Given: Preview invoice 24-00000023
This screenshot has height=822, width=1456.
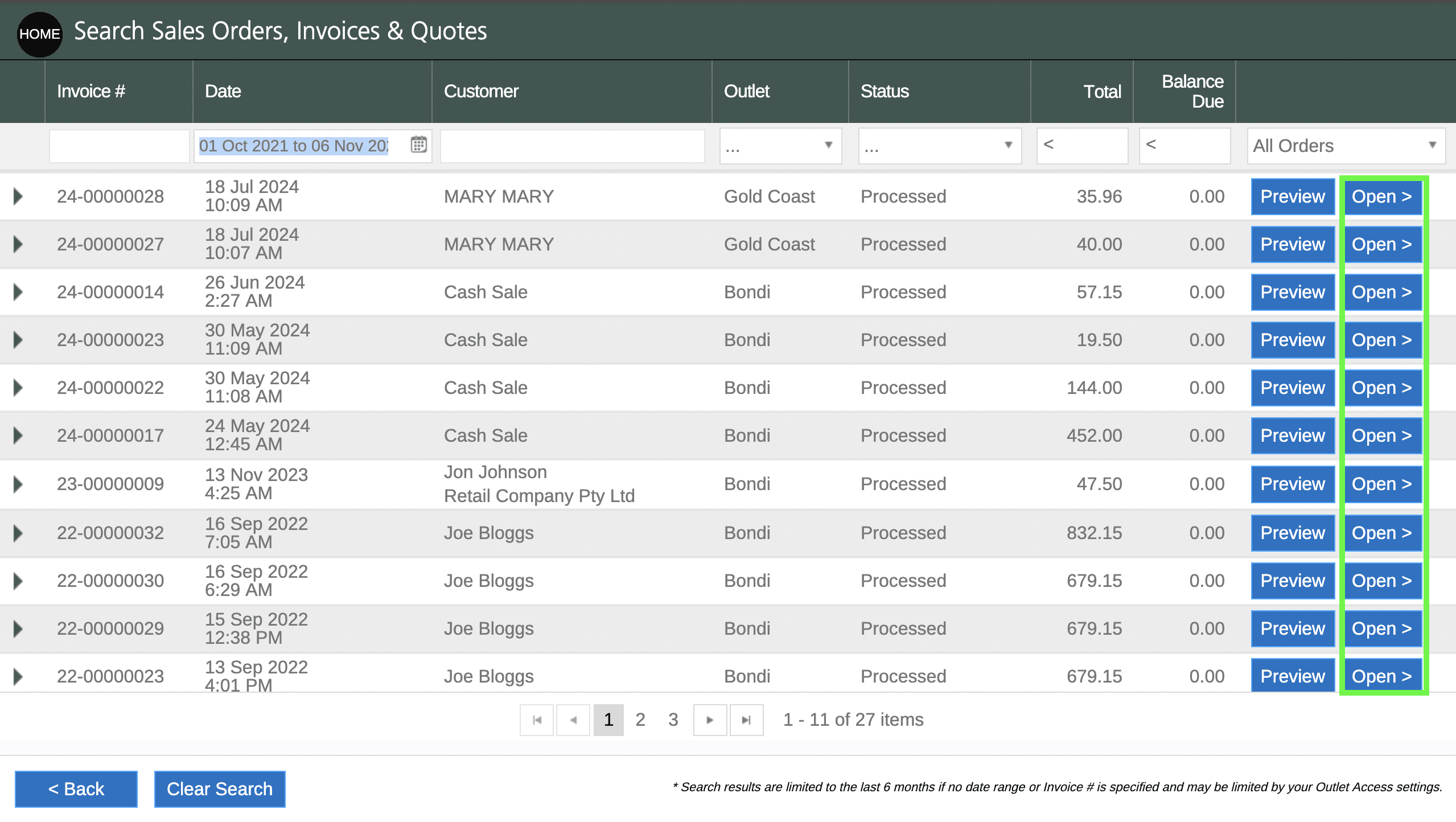Looking at the screenshot, I should click(x=1293, y=340).
